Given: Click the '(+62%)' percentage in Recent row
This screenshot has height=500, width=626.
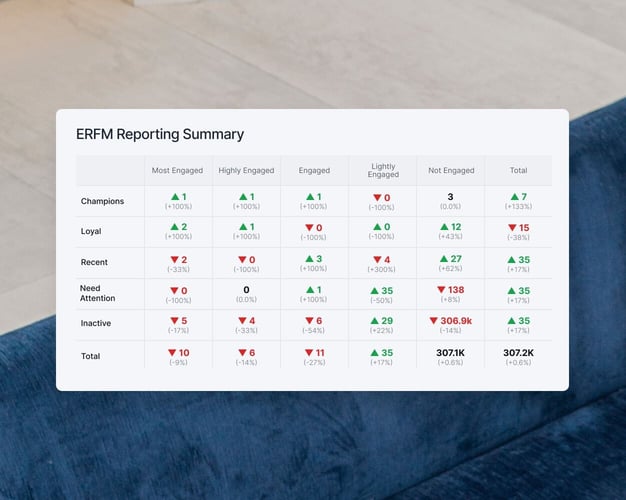Looking at the screenshot, I should (450, 268).
